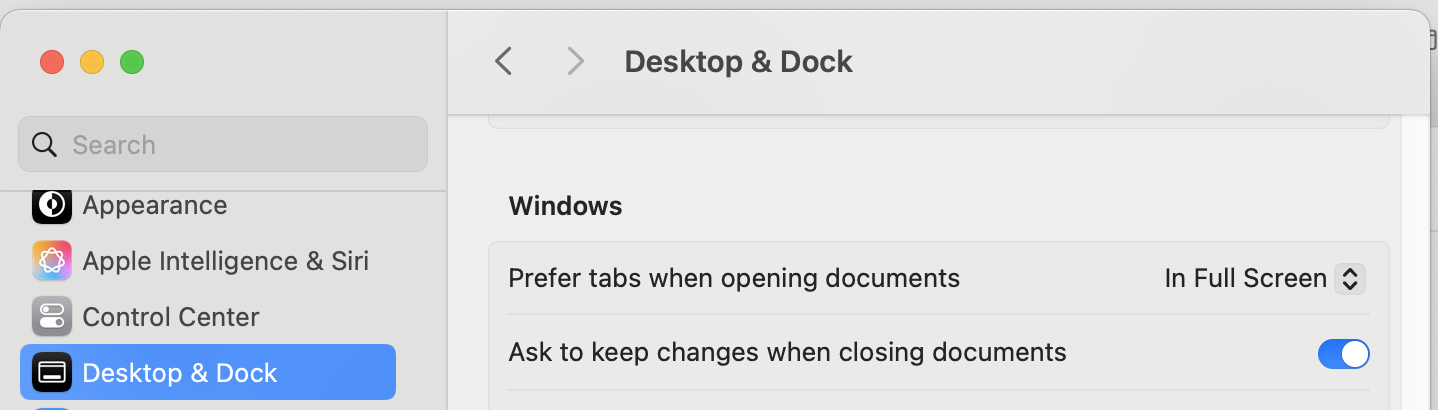Click the Desktop & Dock sidebar icon

click(52, 373)
